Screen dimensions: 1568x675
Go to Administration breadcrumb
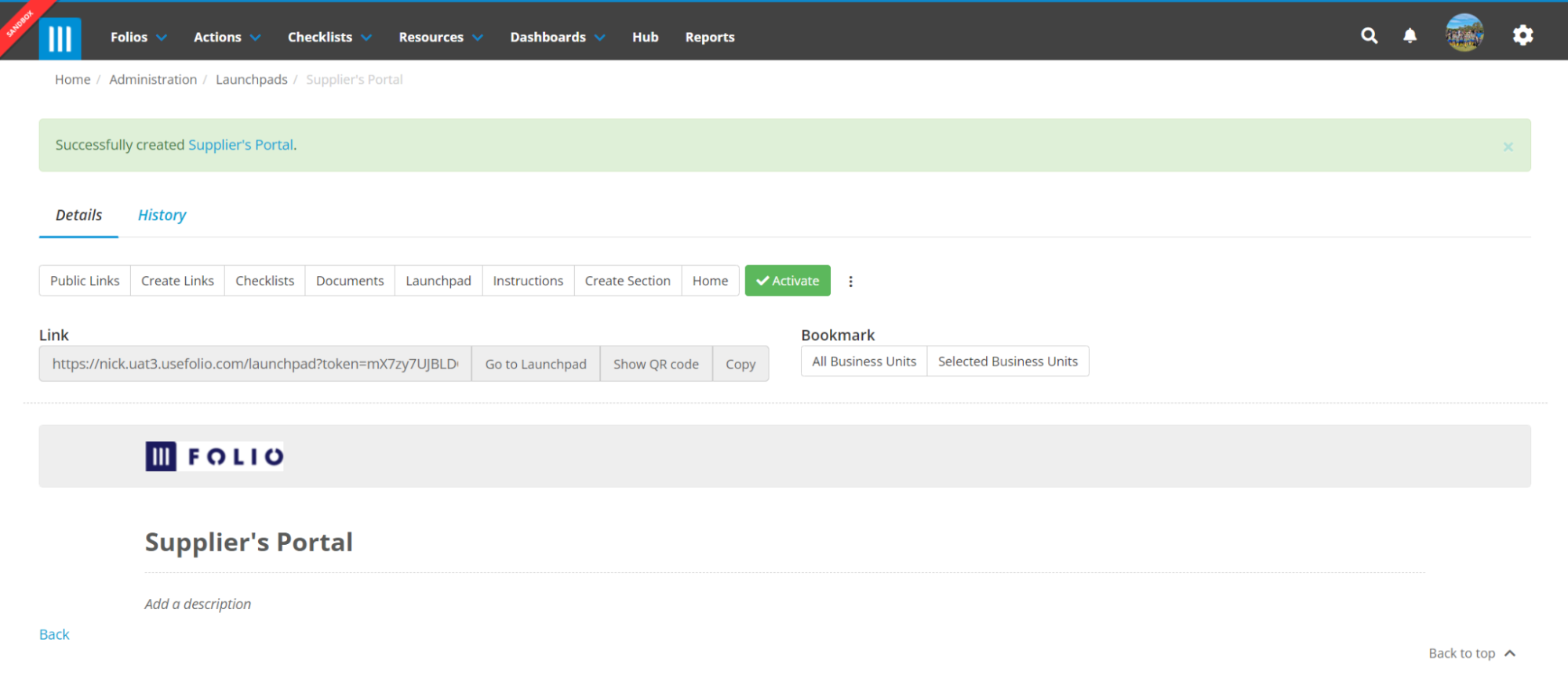point(153,79)
